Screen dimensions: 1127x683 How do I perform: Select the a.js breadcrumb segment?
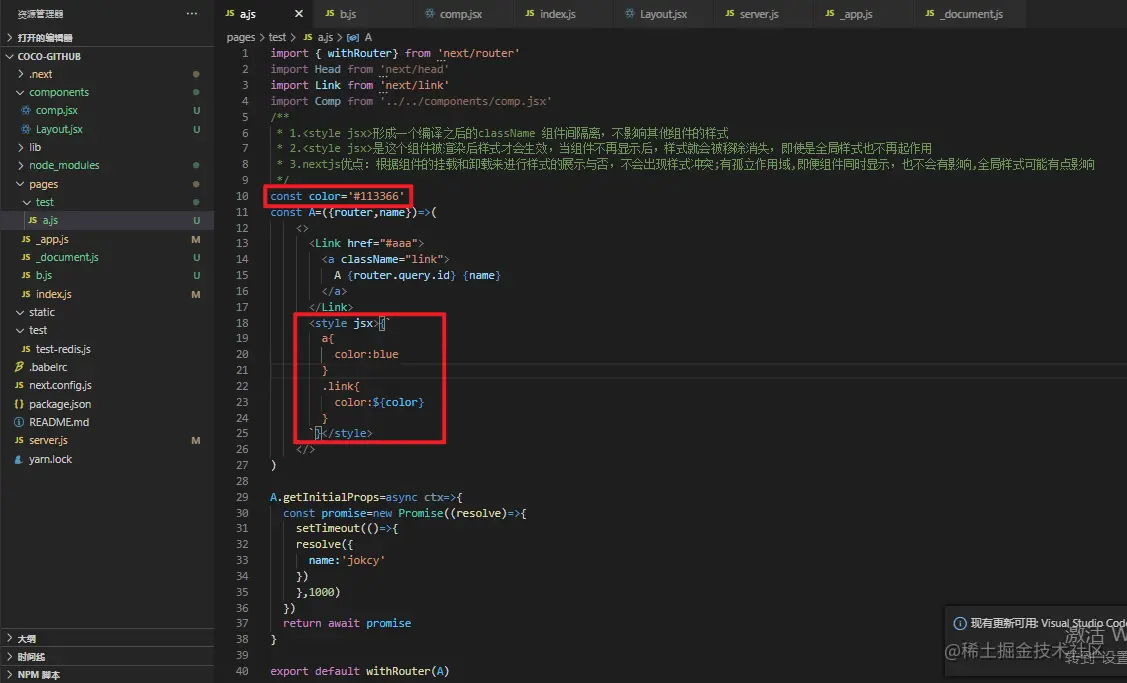[325, 37]
